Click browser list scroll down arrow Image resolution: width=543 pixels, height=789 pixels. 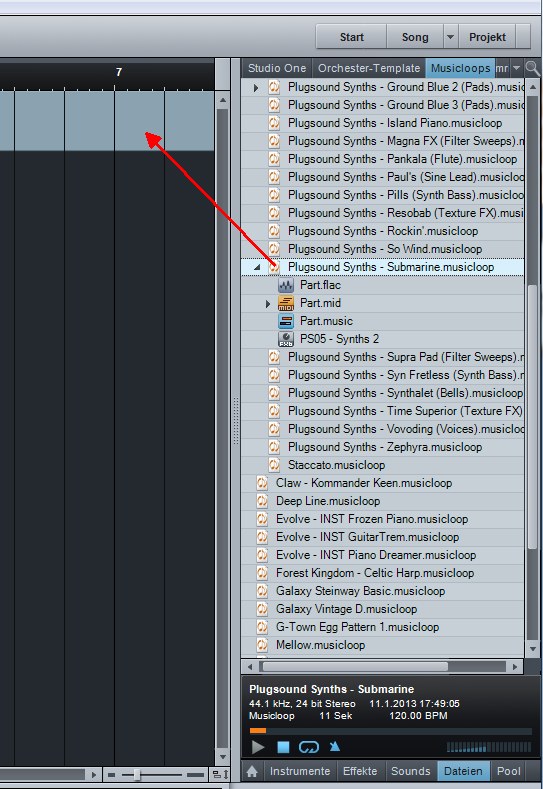coord(533,649)
